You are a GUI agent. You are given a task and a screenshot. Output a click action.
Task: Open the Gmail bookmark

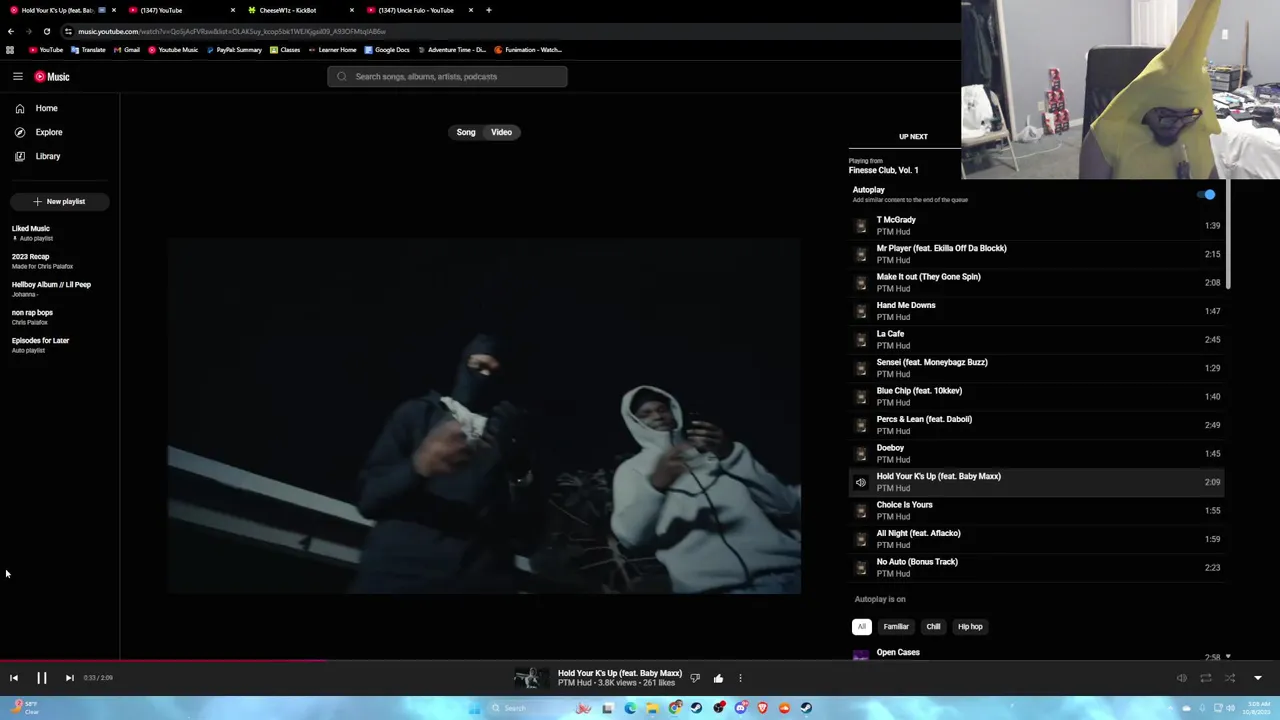pyautogui.click(x=126, y=50)
